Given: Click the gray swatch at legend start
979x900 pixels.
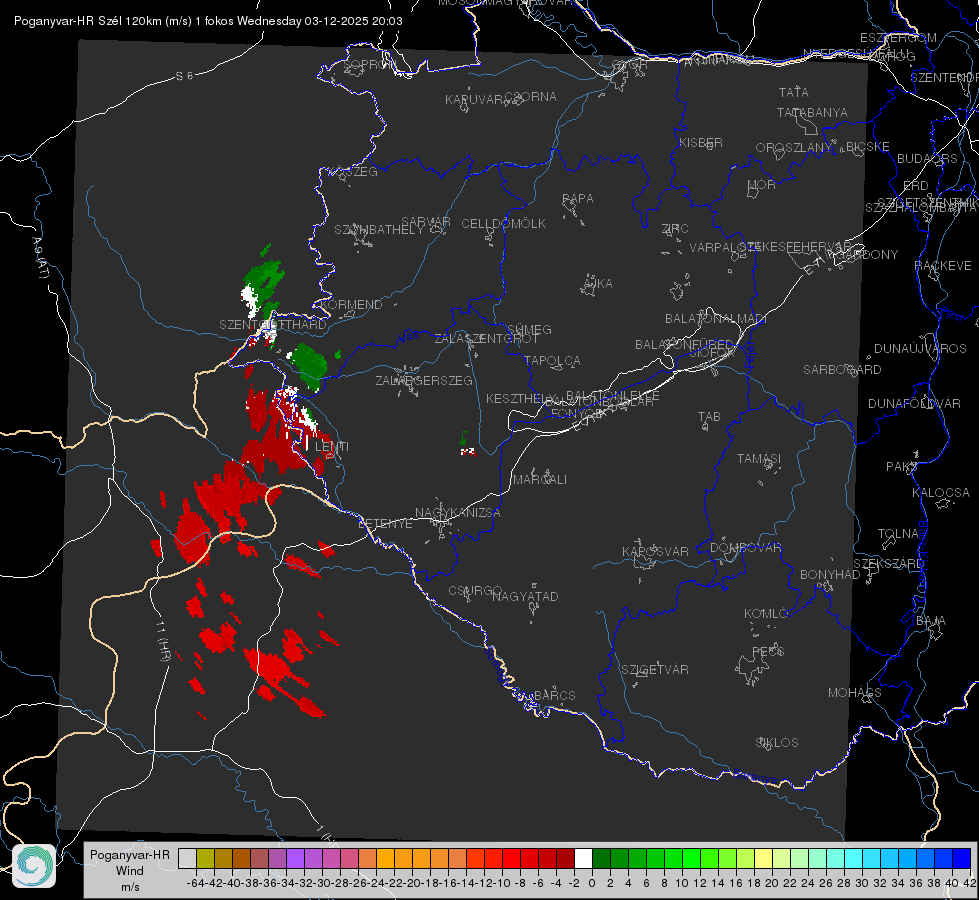Looking at the screenshot, I should coord(187,859).
